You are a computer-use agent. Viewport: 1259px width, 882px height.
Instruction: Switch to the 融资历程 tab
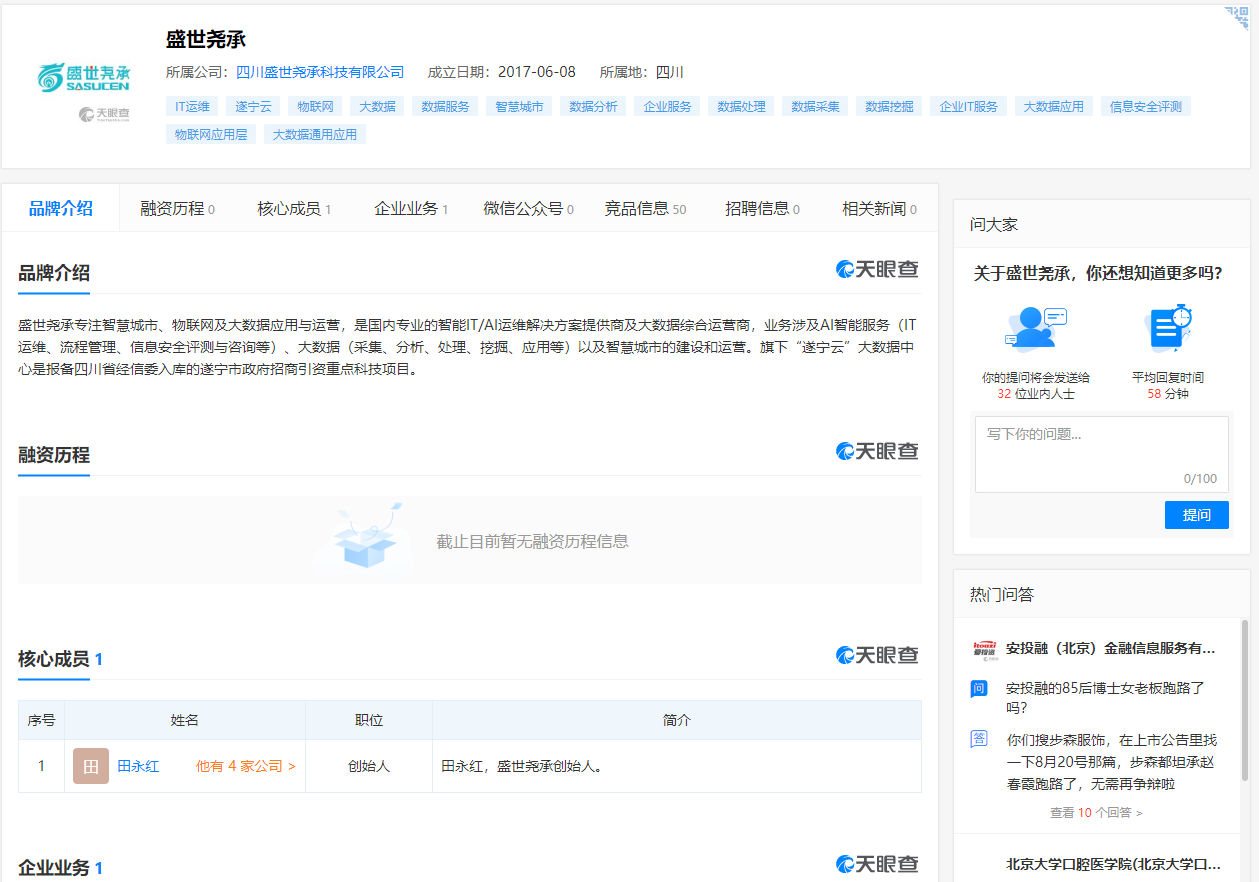[x=177, y=208]
